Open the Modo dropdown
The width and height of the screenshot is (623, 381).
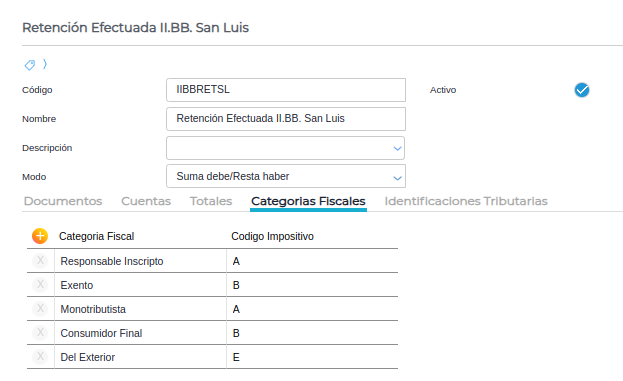pos(286,176)
